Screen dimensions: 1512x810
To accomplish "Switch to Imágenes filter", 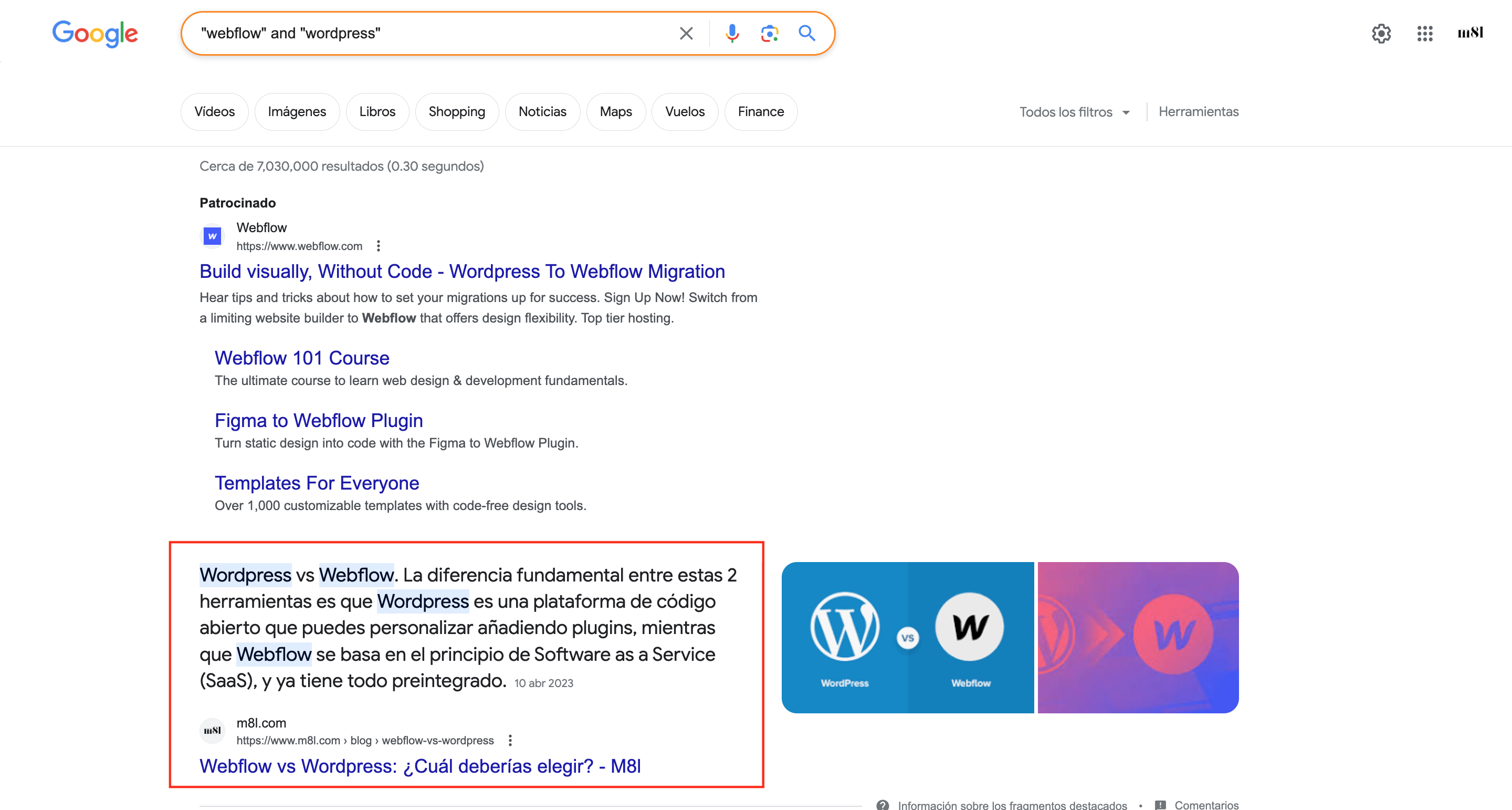I will click(297, 111).
